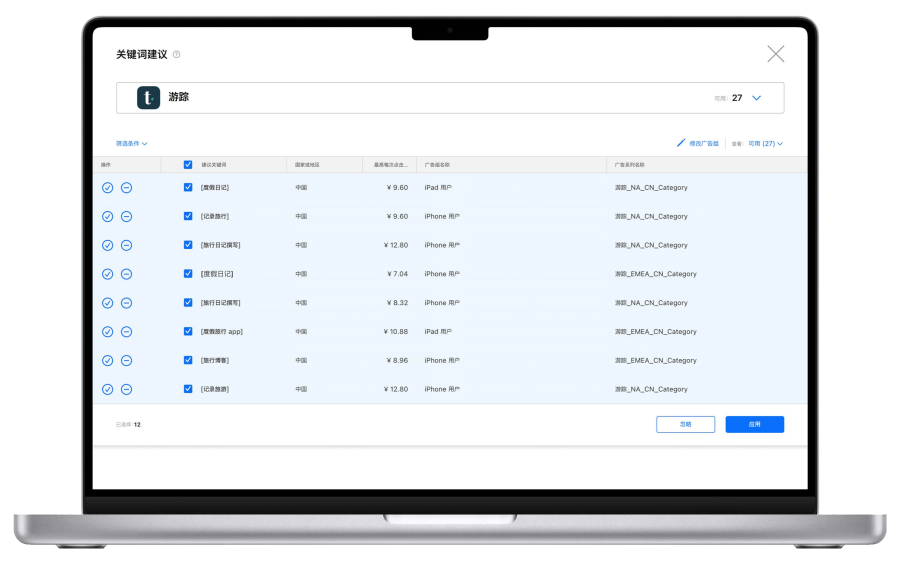Accept the ¥10.88 iPad keyword suggestion
The image size is (901, 572).
pos(107,332)
